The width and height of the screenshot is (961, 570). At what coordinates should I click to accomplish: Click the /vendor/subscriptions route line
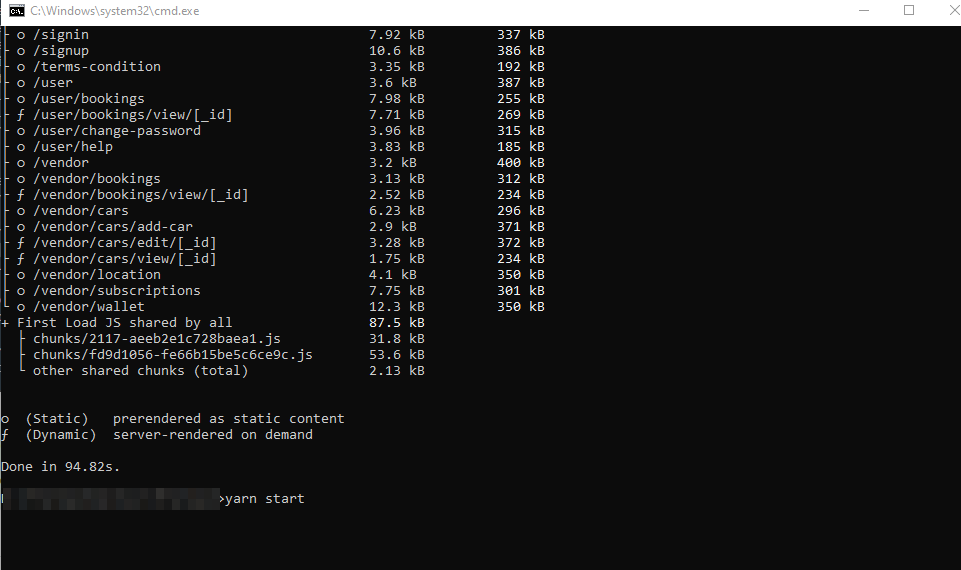pyautogui.click(x=116, y=291)
